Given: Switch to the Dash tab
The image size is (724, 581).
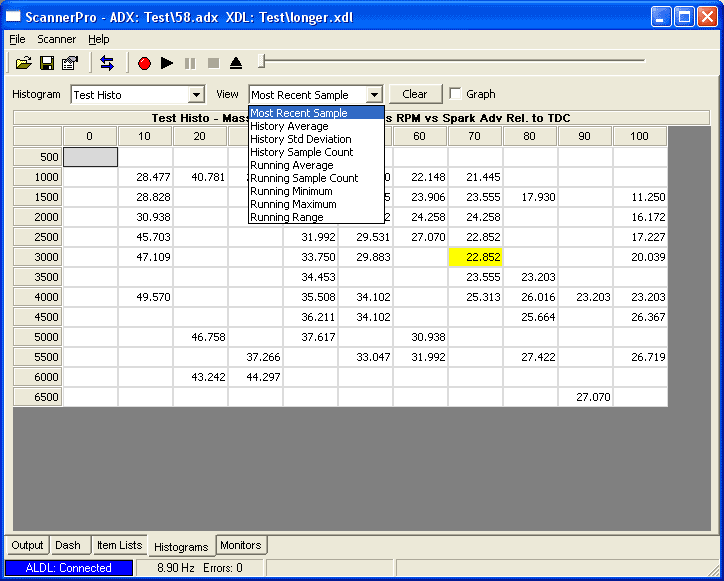Looking at the screenshot, I should click(x=68, y=545).
